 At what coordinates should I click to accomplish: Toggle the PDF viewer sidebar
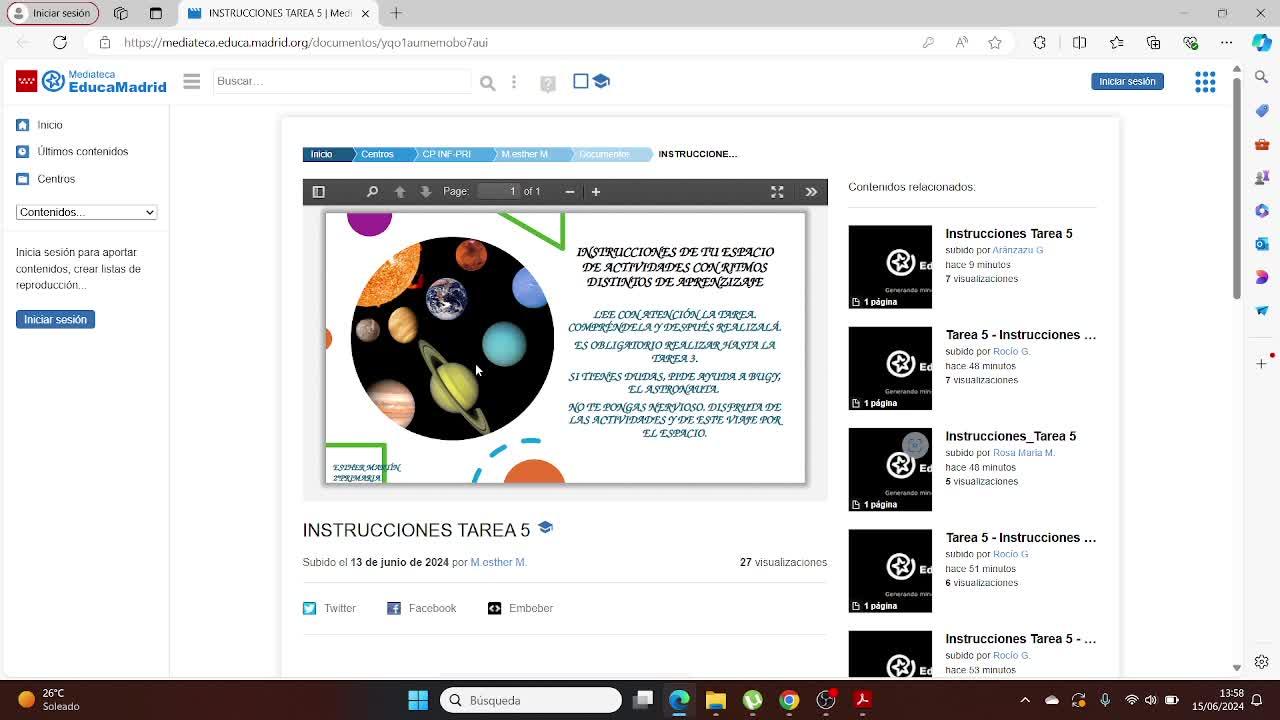(319, 192)
